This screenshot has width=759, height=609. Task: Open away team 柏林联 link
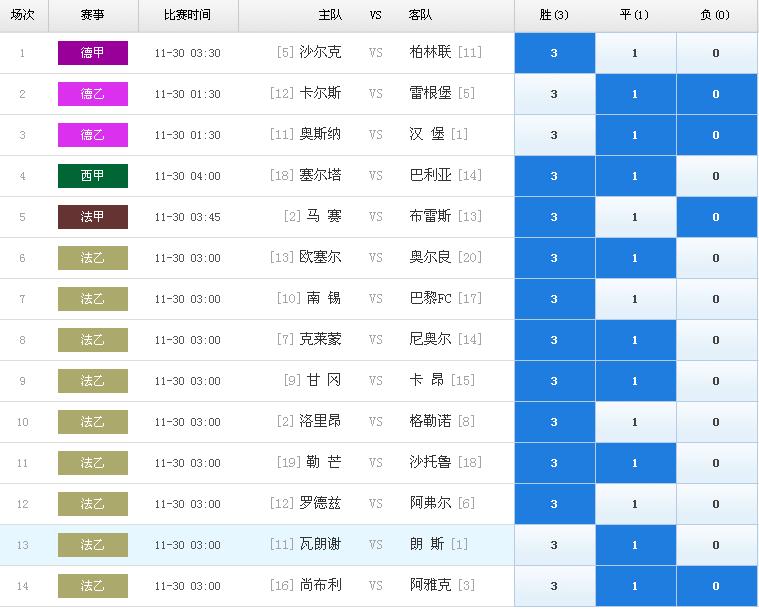pos(430,52)
